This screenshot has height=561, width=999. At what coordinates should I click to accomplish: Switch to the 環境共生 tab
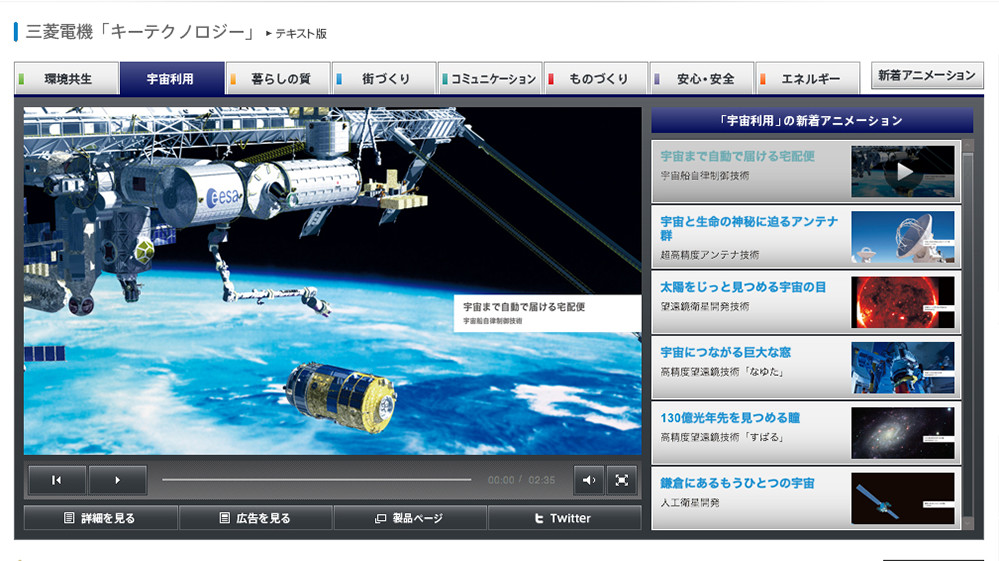[x=66, y=78]
